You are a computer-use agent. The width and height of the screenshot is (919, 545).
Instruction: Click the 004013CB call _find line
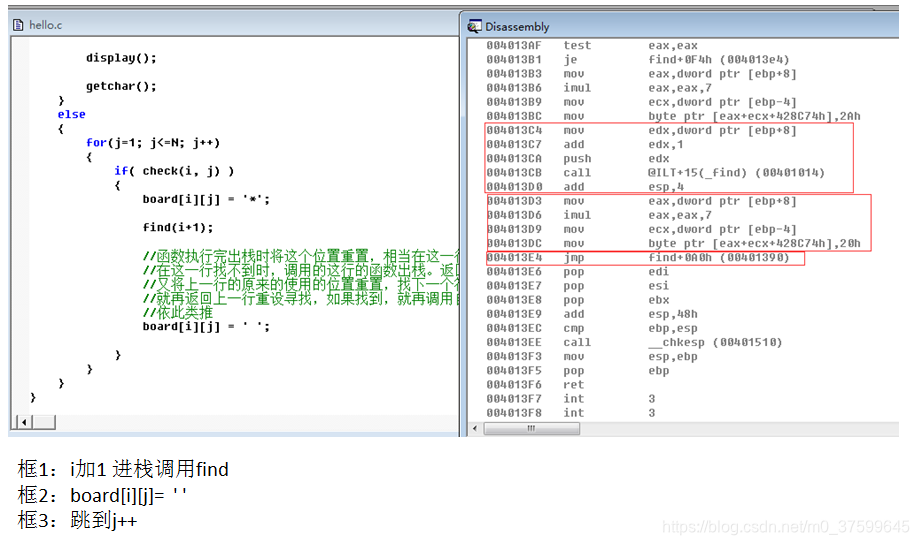pos(655,173)
